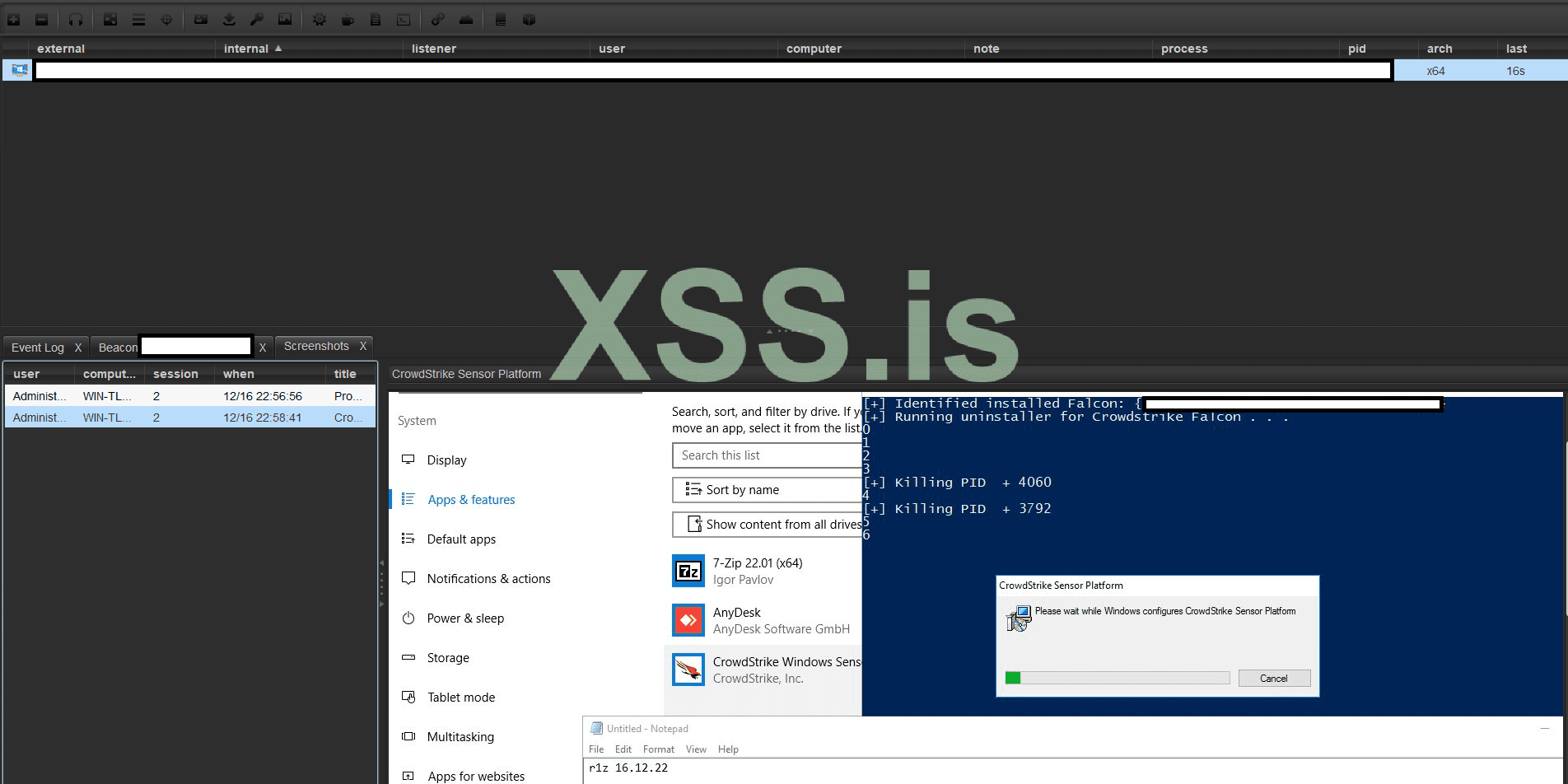
Task: Open Power & sleep settings
Action: pyautogui.click(x=465, y=618)
